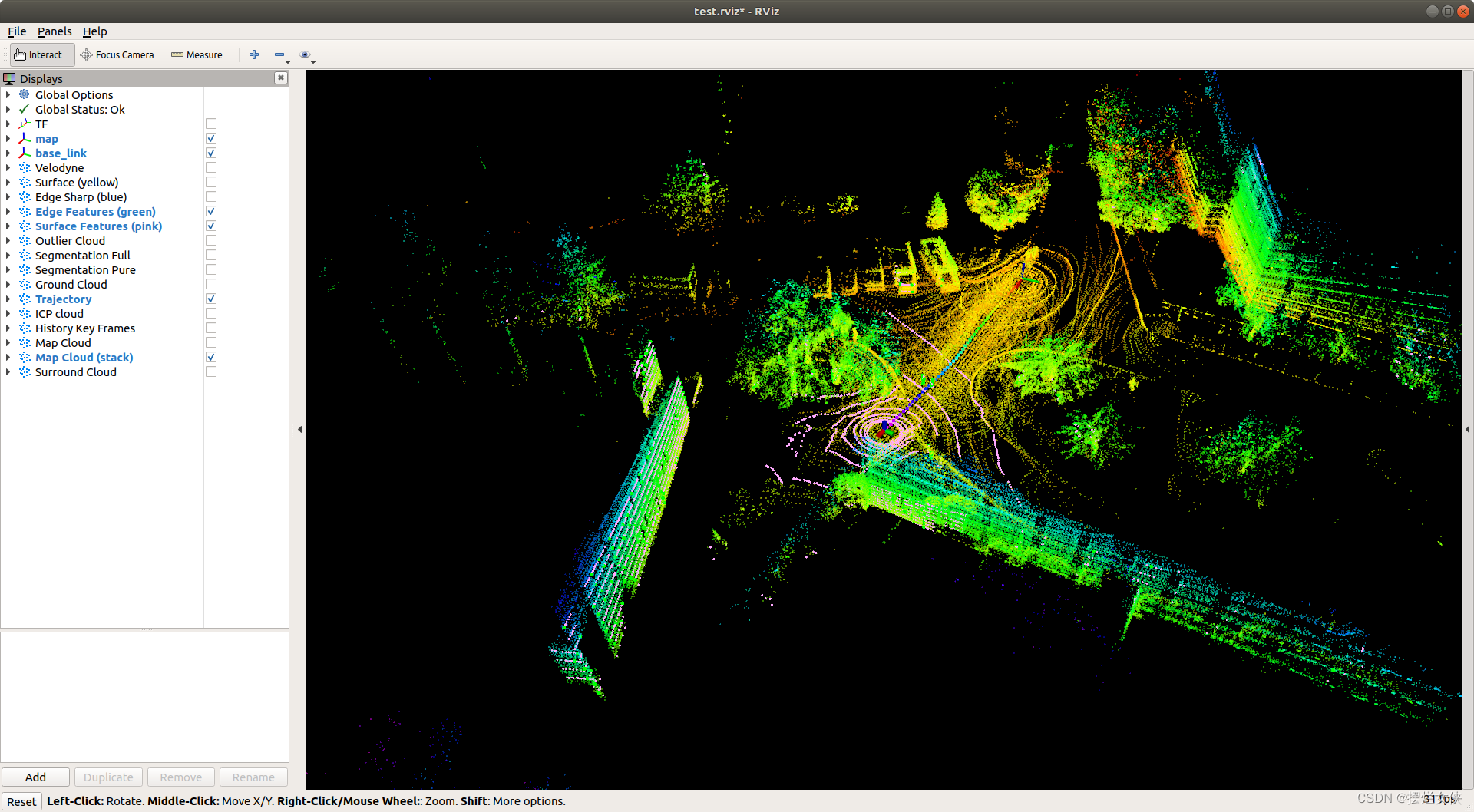The height and width of the screenshot is (812, 1474).
Task: Expand the Outlier Cloud tree node
Action: click(8, 240)
